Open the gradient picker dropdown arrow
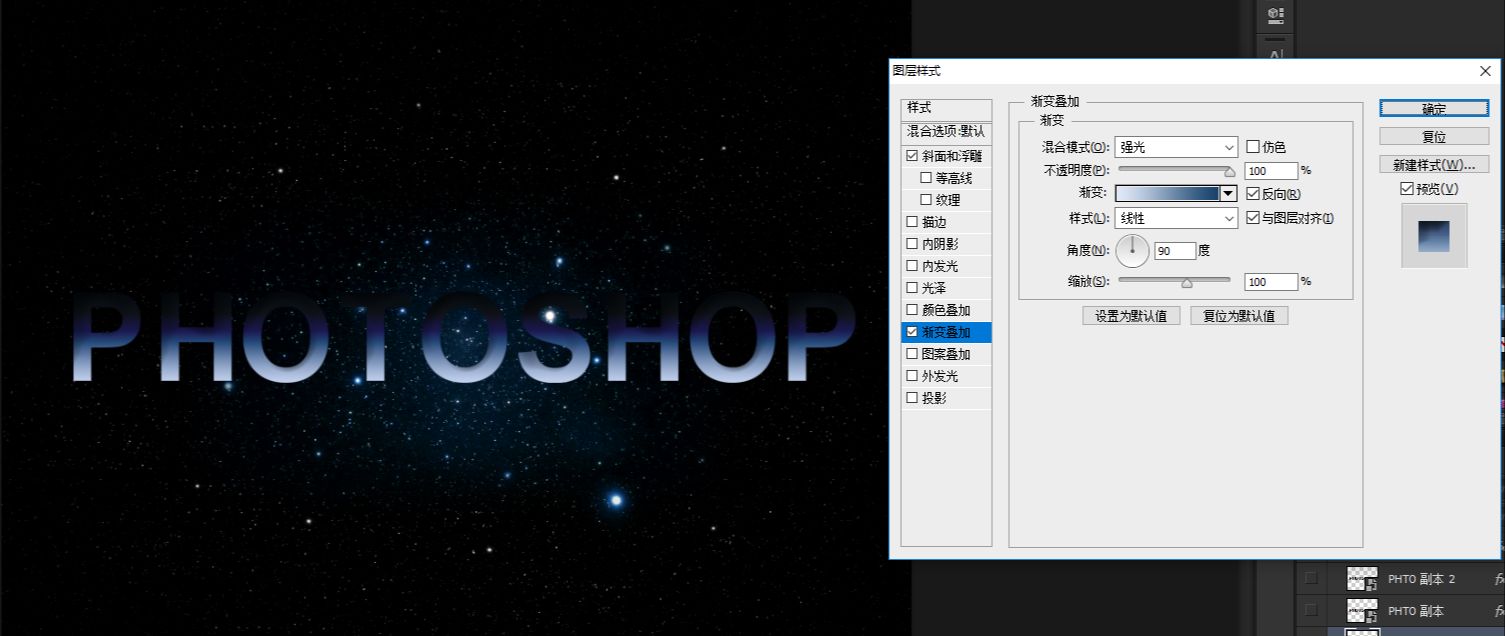This screenshot has width=1505, height=636. pyautogui.click(x=1229, y=194)
